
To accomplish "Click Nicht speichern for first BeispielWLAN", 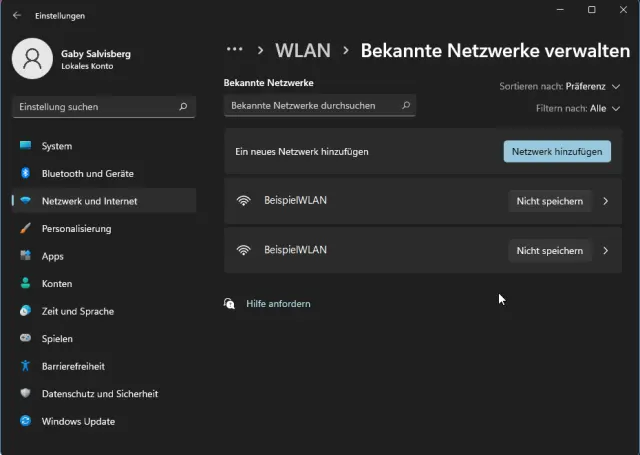I will [550, 201].
